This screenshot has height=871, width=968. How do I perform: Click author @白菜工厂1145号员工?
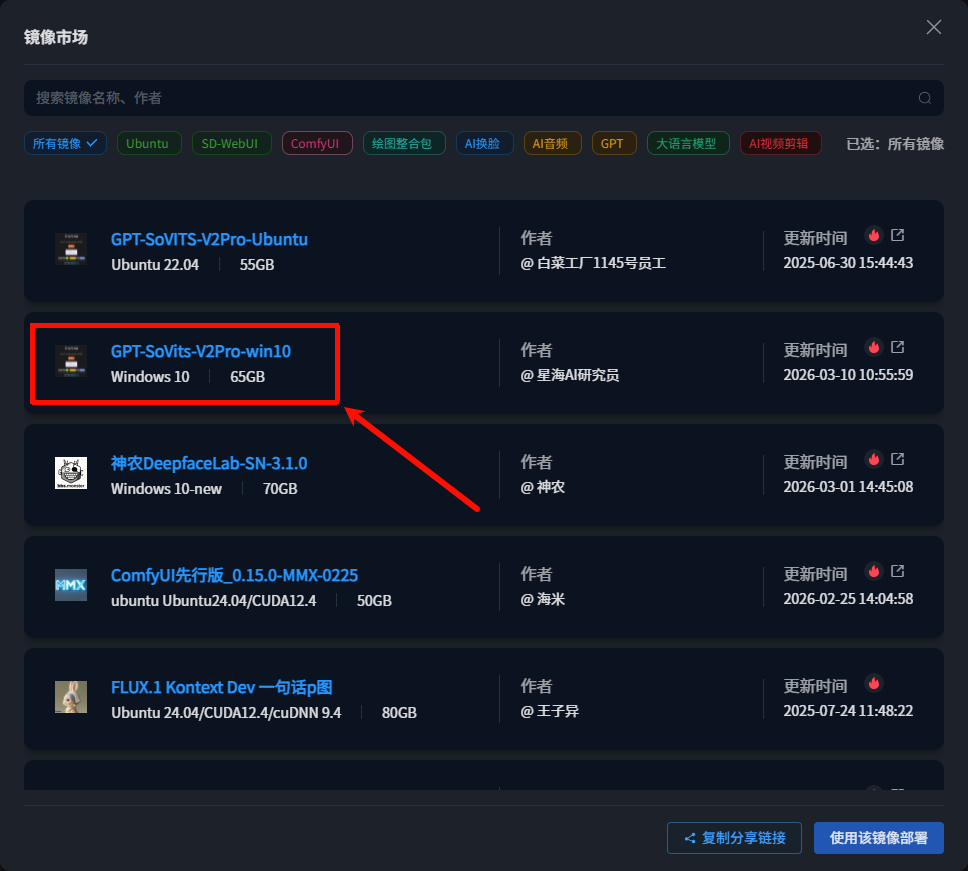pos(593,263)
